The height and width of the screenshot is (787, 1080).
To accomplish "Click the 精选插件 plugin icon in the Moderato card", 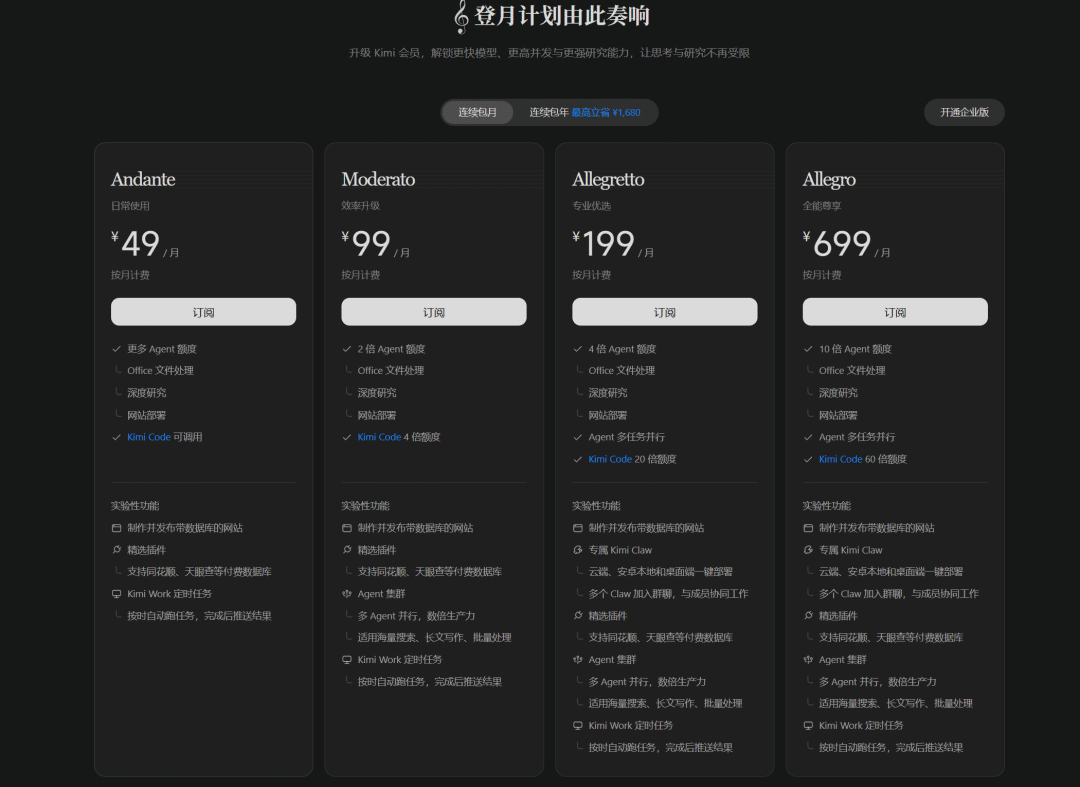I will point(347,549).
